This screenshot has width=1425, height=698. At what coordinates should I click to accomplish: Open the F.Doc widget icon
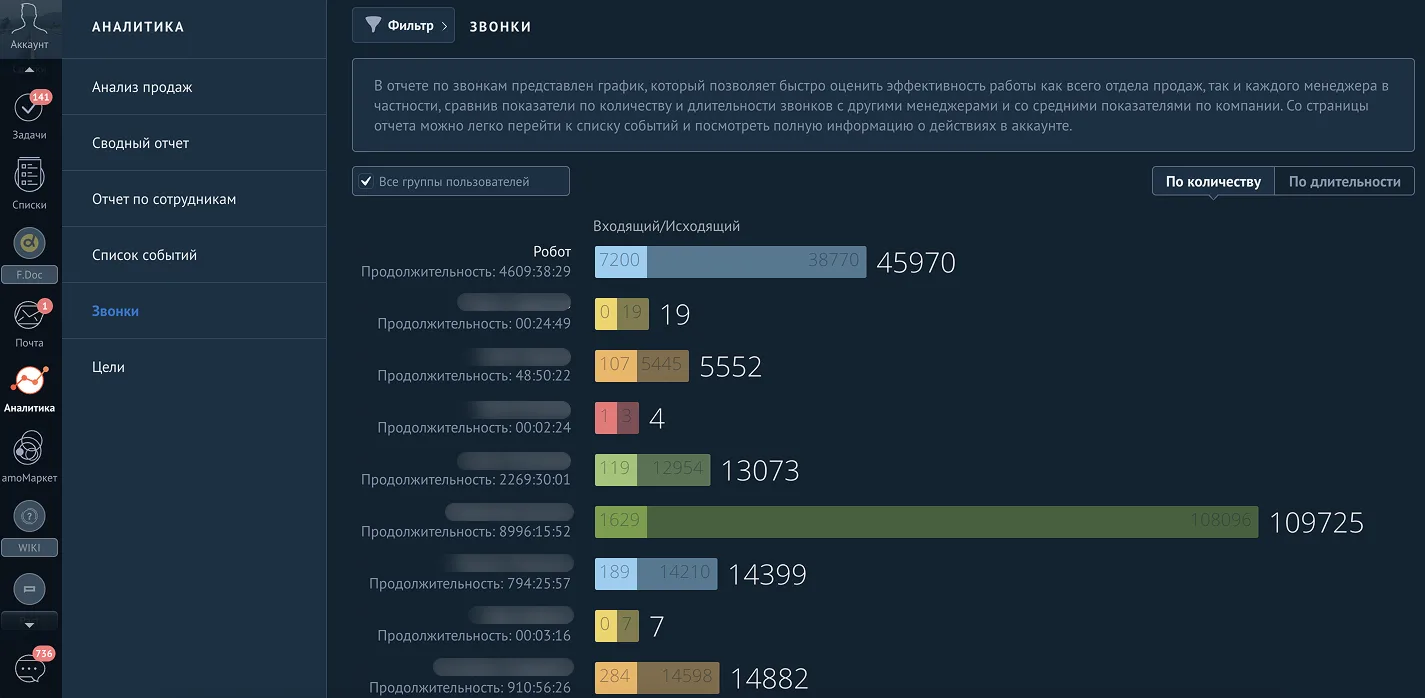(x=30, y=242)
